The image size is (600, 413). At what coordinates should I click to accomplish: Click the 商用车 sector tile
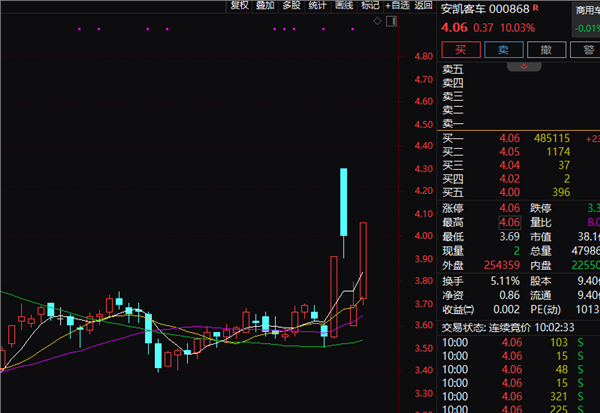tap(586, 20)
